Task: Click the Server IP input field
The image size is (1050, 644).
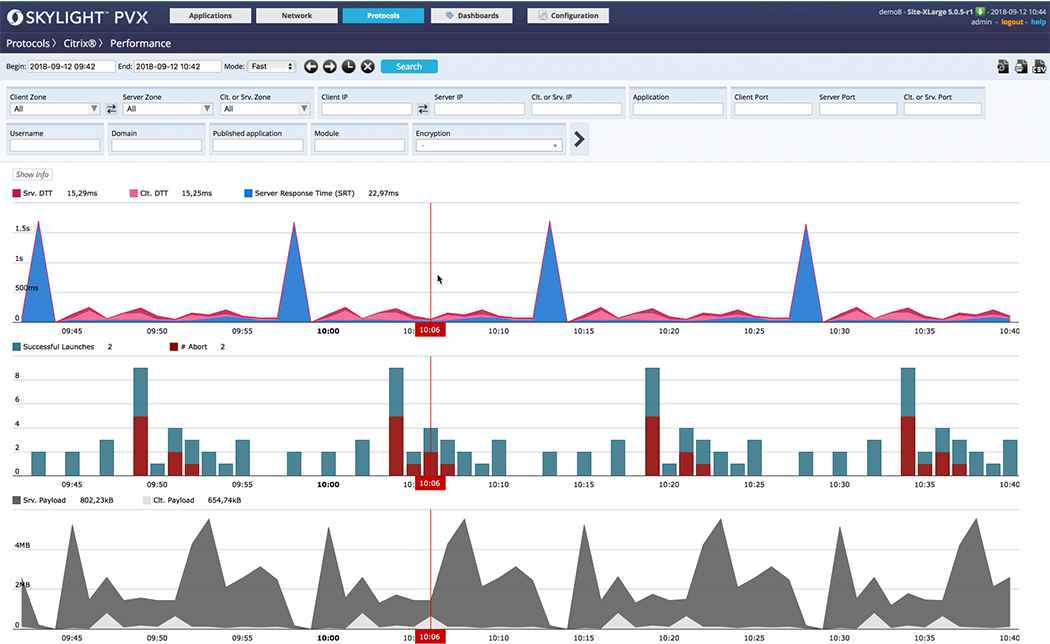Action: pos(479,108)
